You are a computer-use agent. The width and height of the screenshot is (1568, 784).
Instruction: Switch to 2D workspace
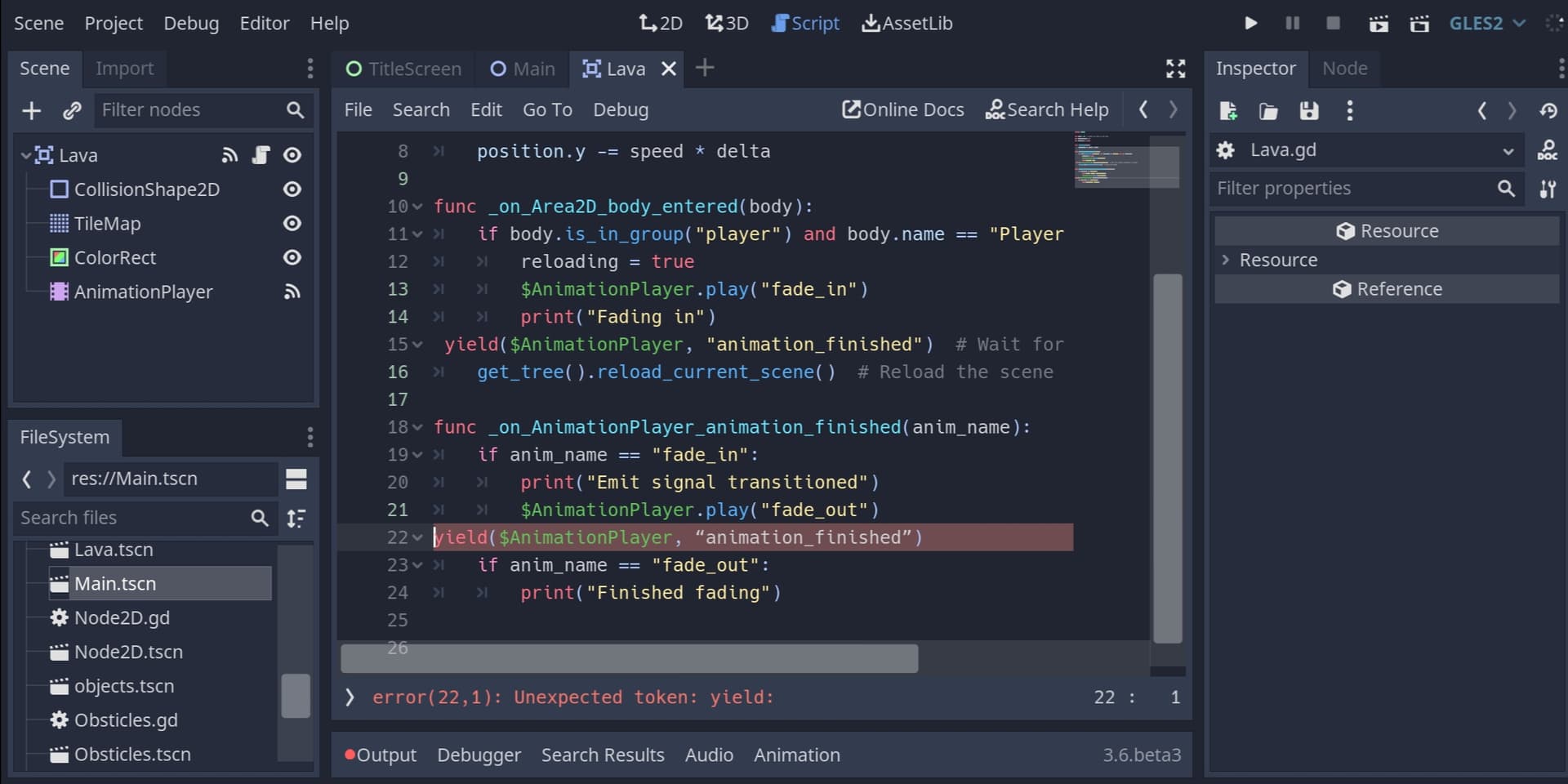pos(661,23)
